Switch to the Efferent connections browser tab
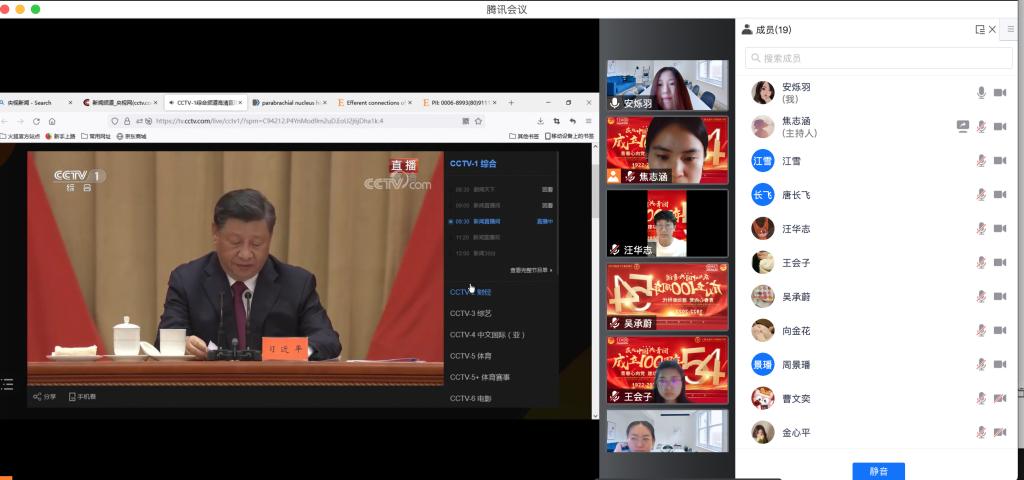 point(374,103)
